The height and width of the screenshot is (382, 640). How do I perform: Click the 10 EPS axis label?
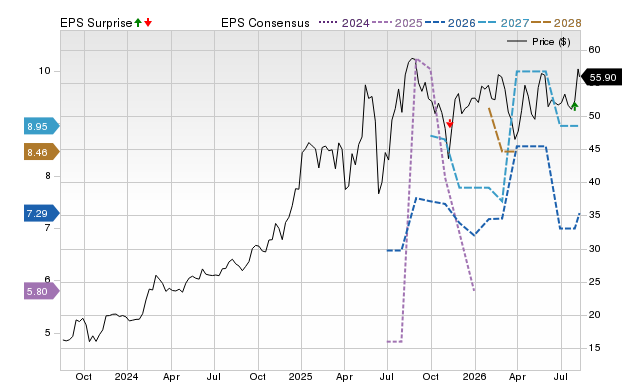point(44,71)
